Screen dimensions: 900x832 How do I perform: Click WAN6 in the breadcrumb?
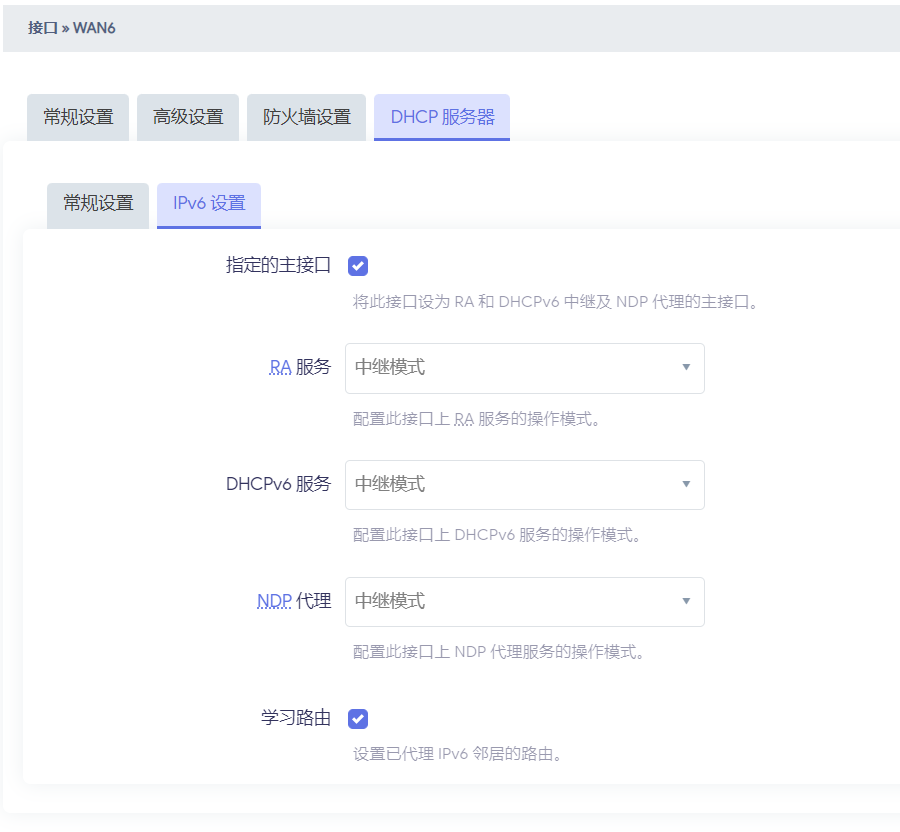pos(95,28)
